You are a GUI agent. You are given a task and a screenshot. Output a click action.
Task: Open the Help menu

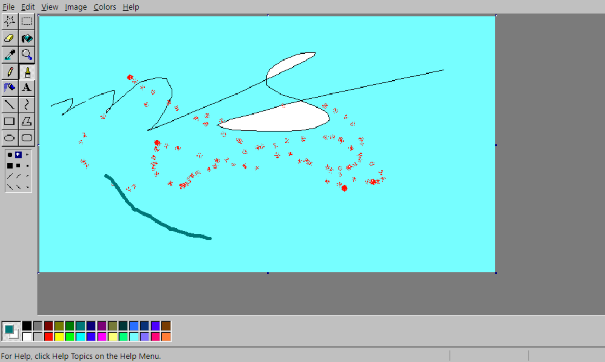(x=131, y=7)
